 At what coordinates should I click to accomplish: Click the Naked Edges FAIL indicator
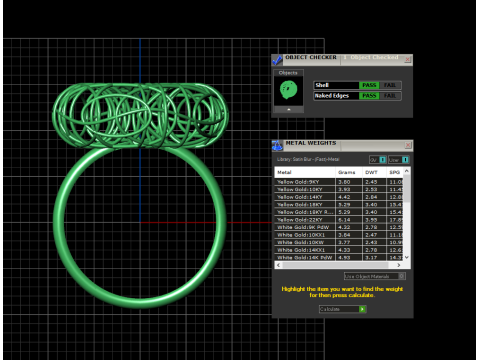tap(390, 96)
